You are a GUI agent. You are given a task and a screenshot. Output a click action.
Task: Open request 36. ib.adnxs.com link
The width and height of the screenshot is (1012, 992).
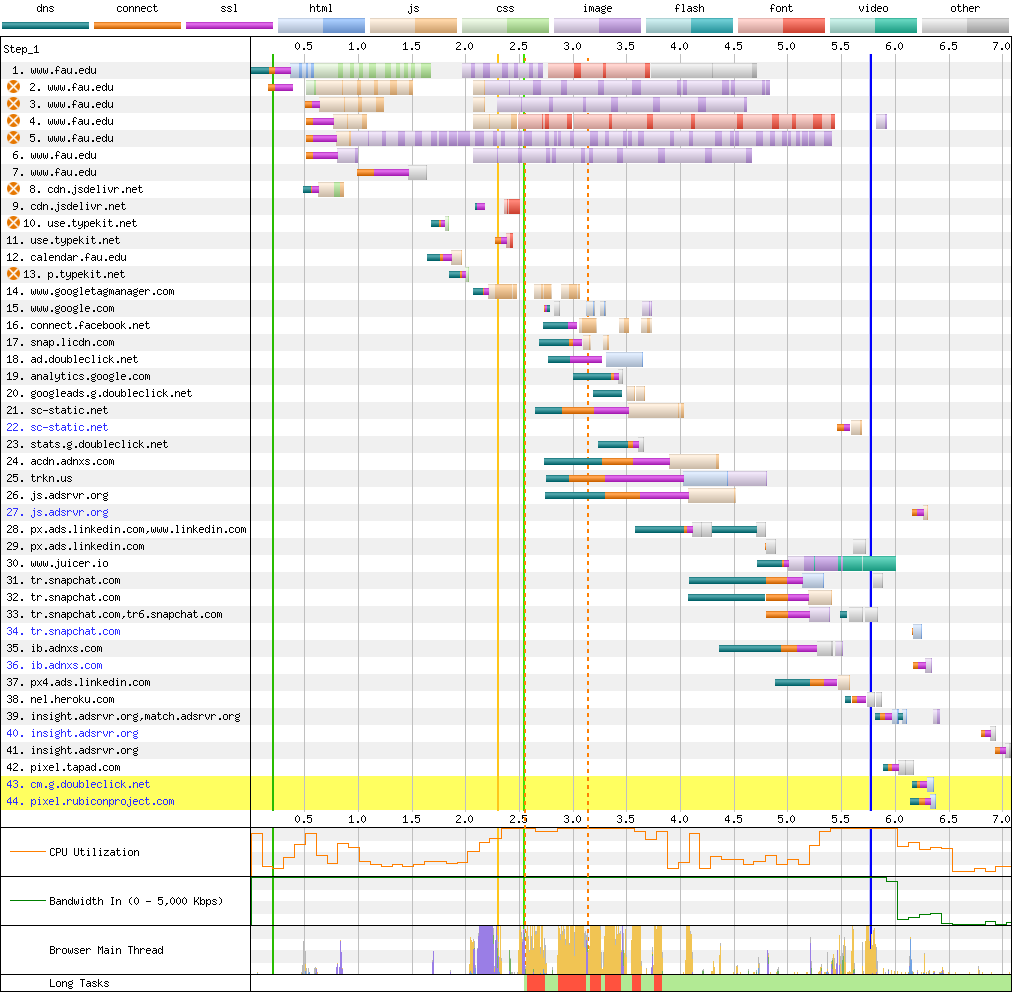[x=54, y=665]
